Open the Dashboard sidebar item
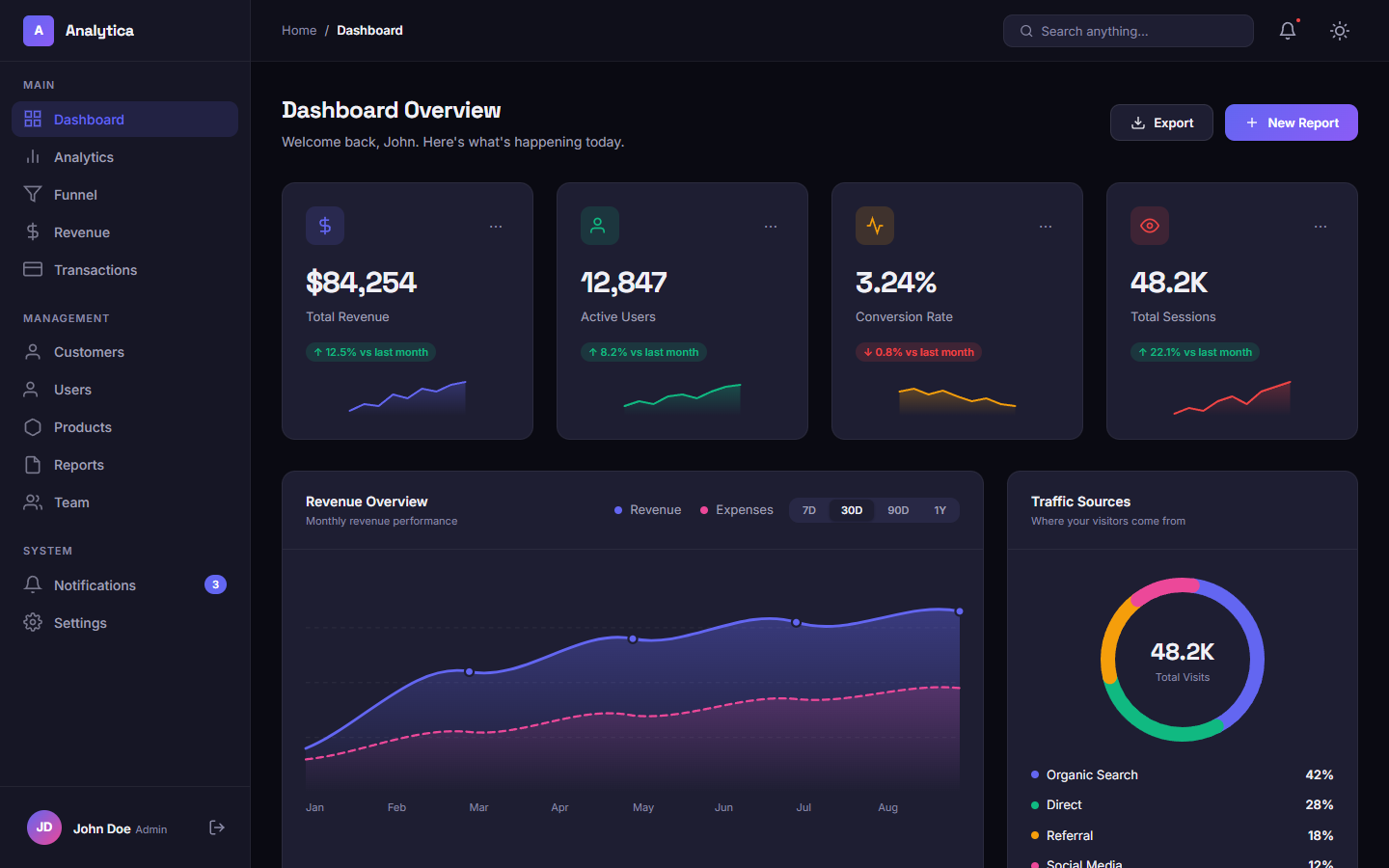 pos(125,120)
